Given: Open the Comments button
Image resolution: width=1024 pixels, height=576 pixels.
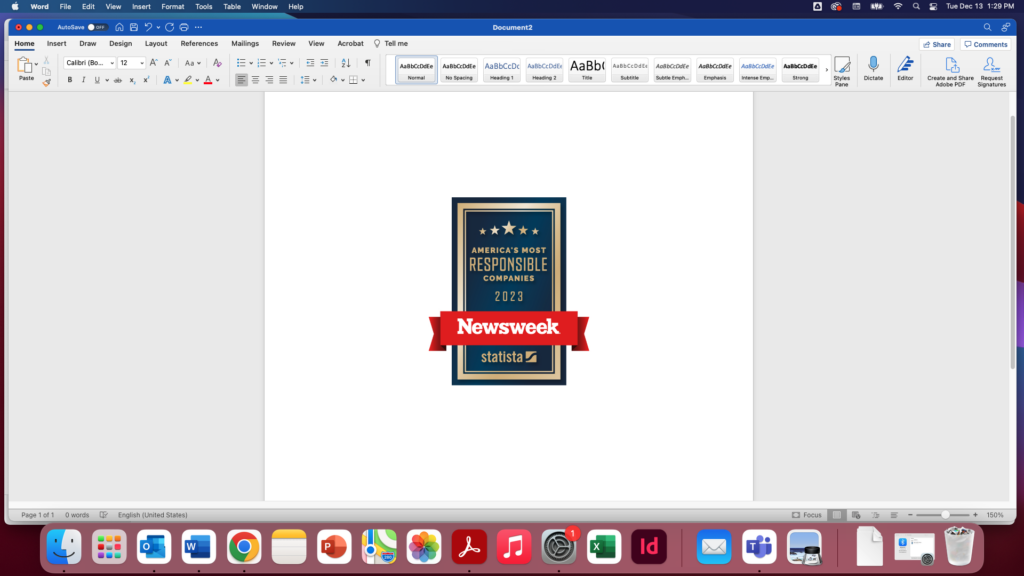Looking at the screenshot, I should pos(986,44).
